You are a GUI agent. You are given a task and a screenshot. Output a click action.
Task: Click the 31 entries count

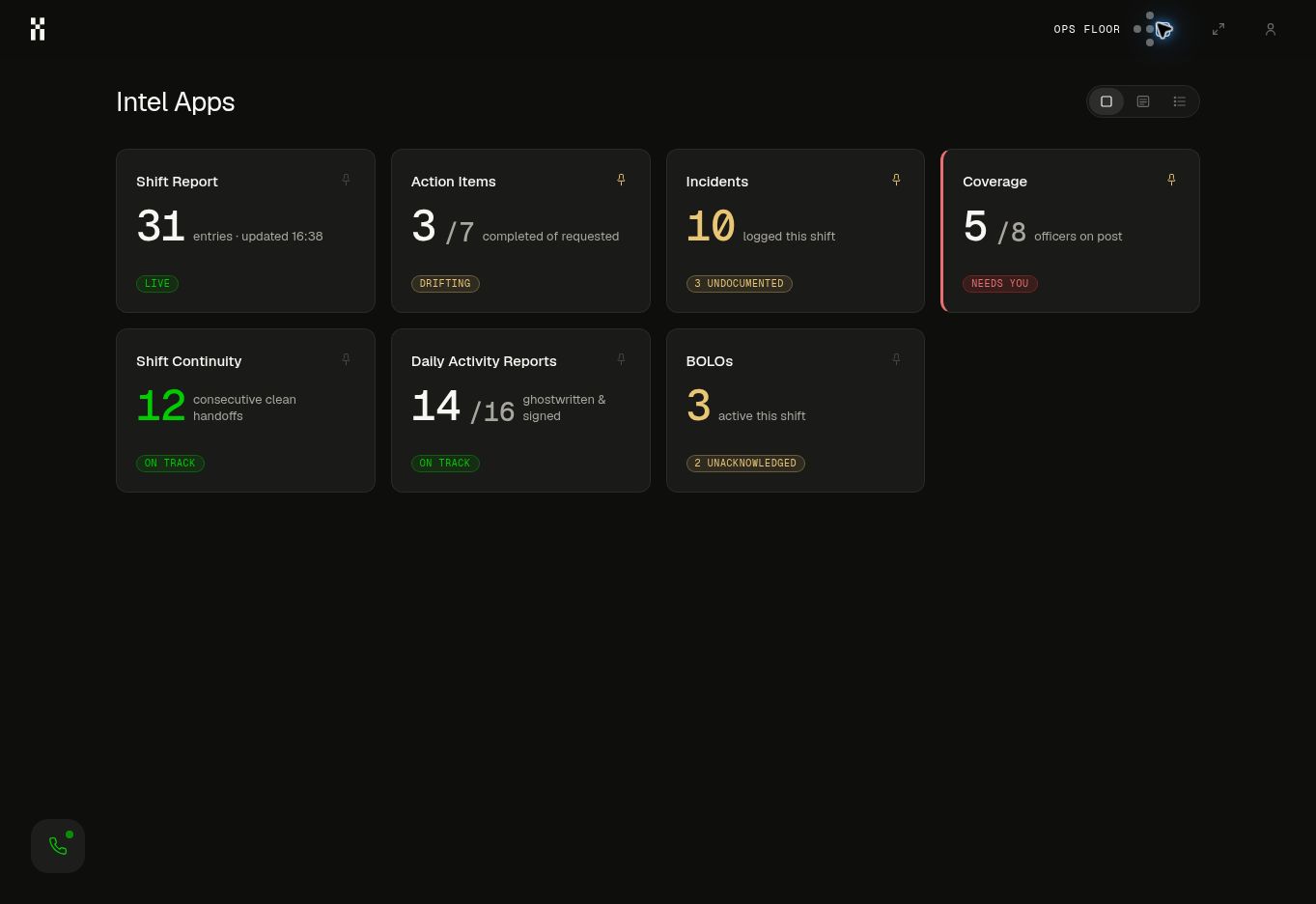click(x=160, y=227)
